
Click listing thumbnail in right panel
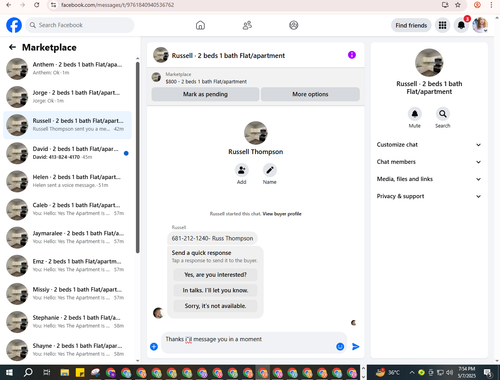429,63
